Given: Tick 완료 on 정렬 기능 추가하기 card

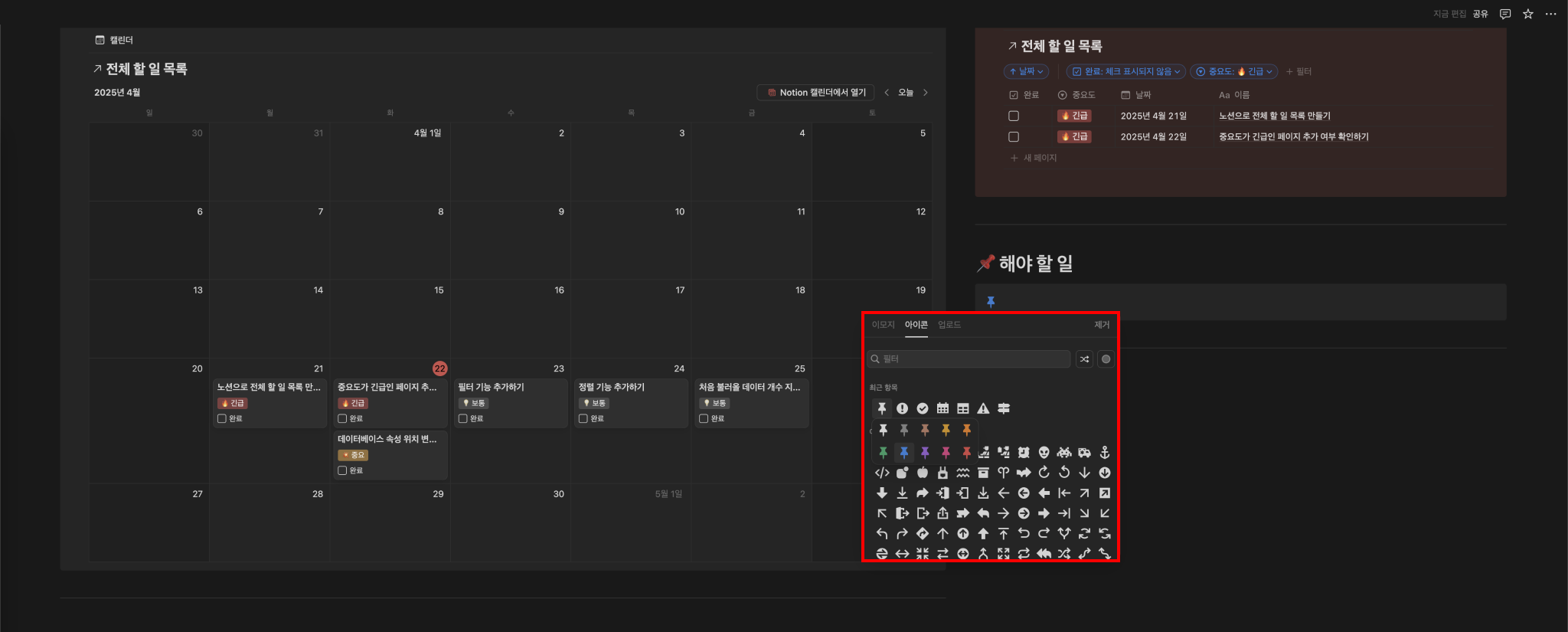Looking at the screenshot, I should 583,418.
